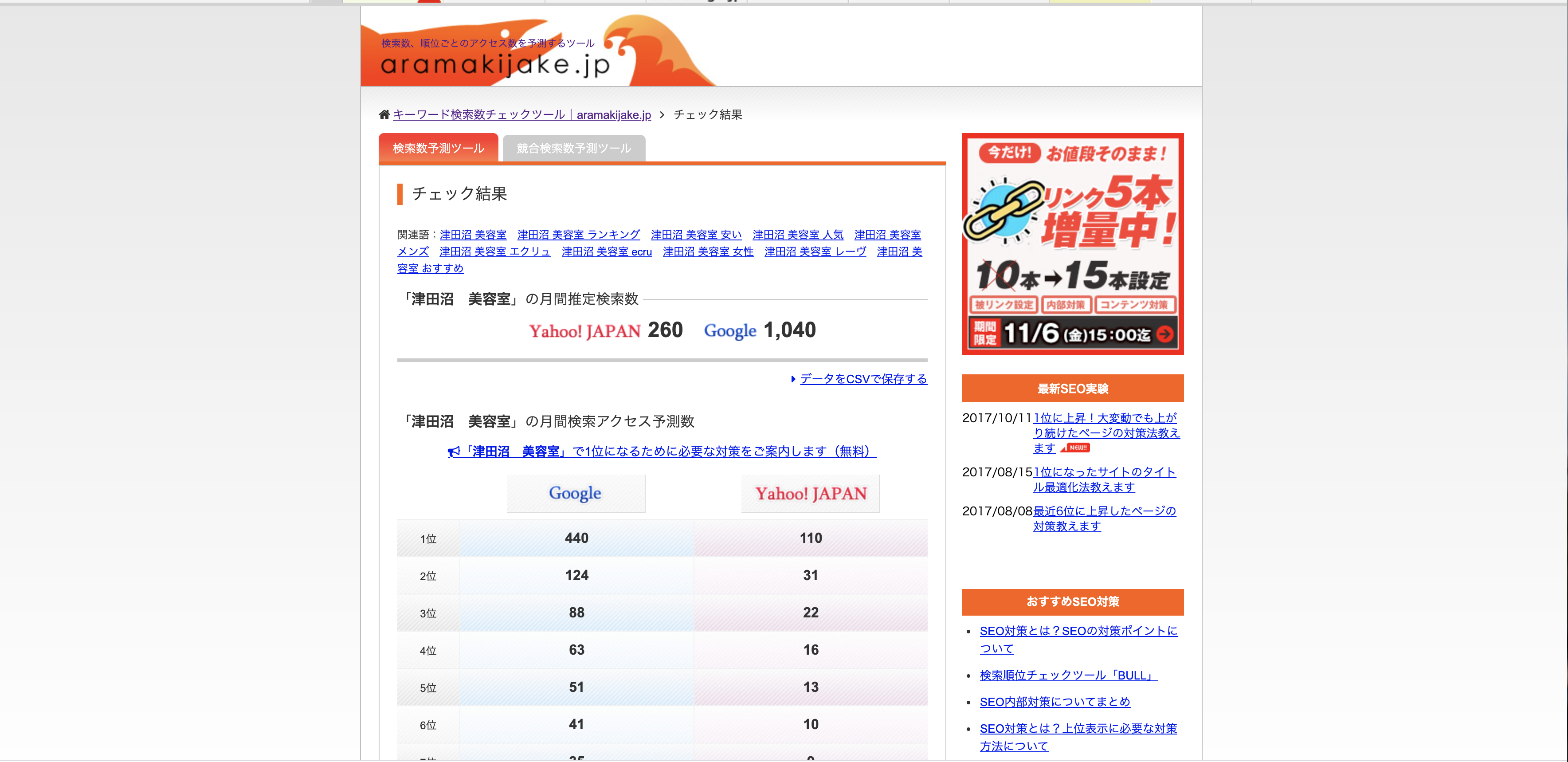This screenshot has height=762, width=1568.
Task: Click the 1位 rank label
Action: pyautogui.click(x=428, y=538)
